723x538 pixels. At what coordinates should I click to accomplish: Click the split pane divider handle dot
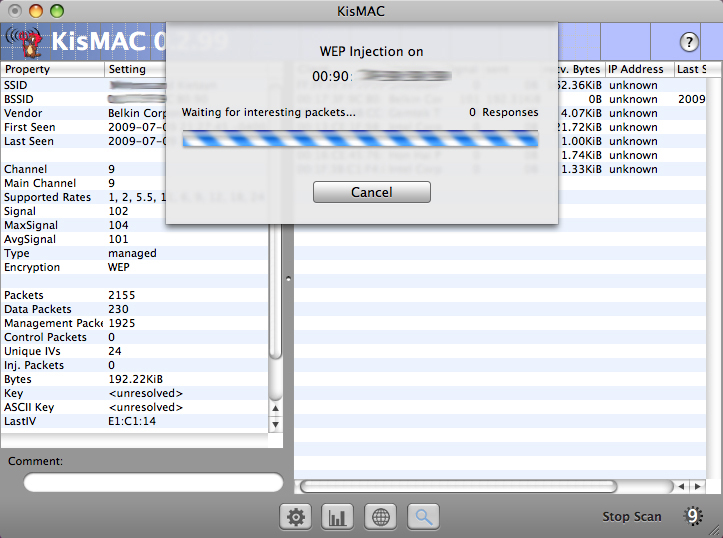289,278
